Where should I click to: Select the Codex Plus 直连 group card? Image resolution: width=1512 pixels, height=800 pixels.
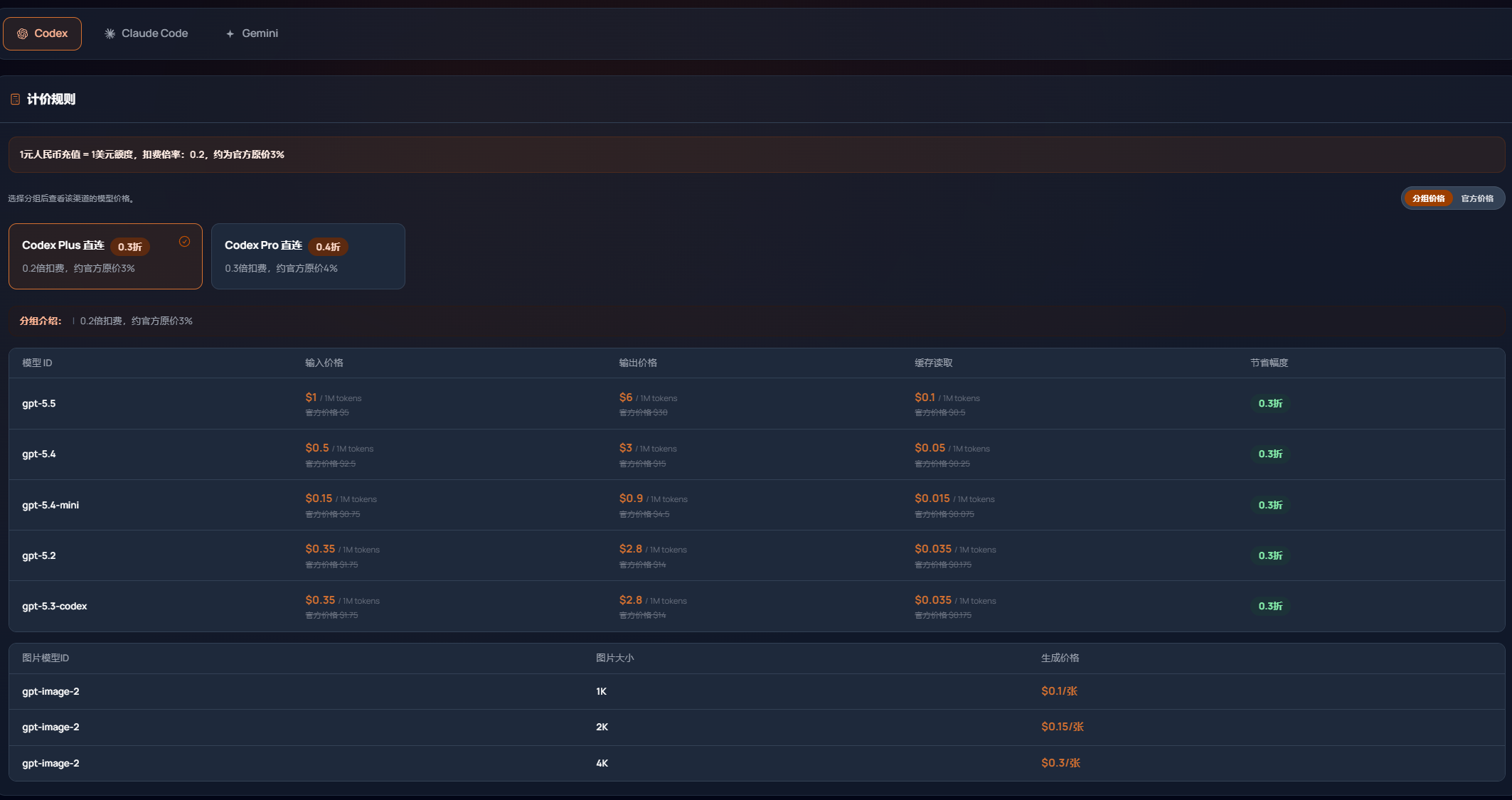click(x=105, y=256)
